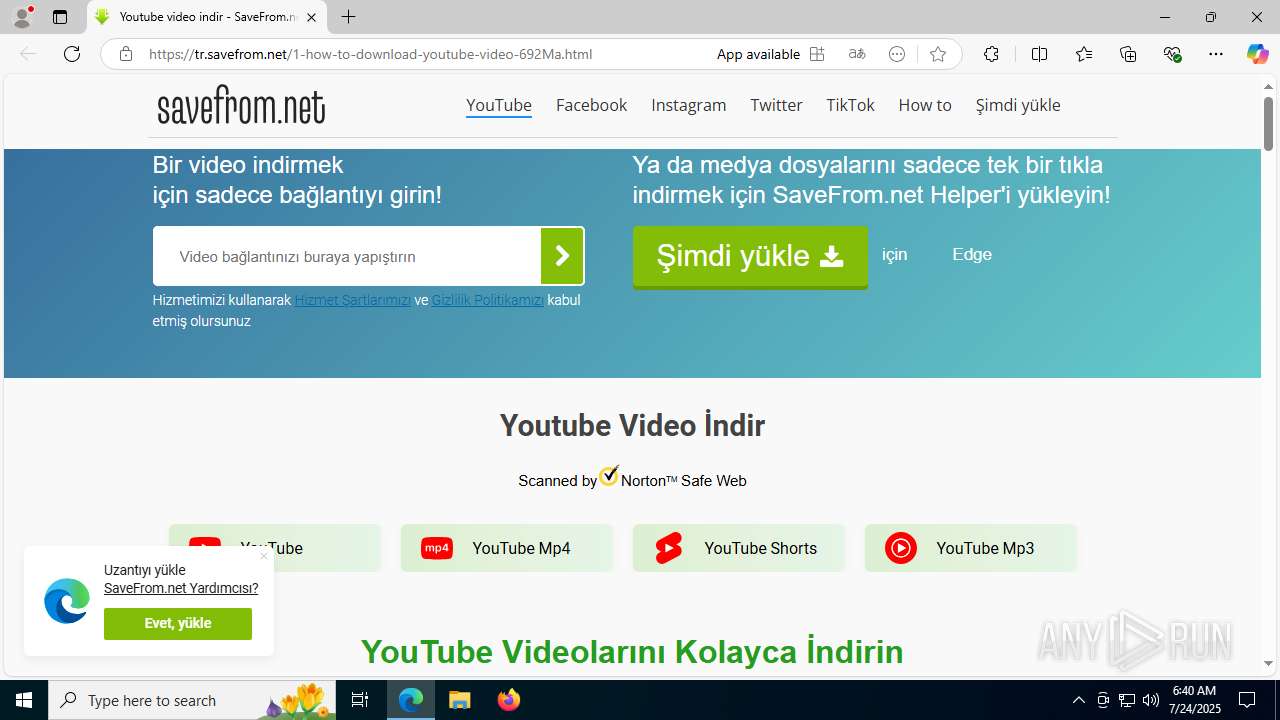Viewport: 1280px width, 720px height.
Task: Click the video link input field
Action: (347, 256)
